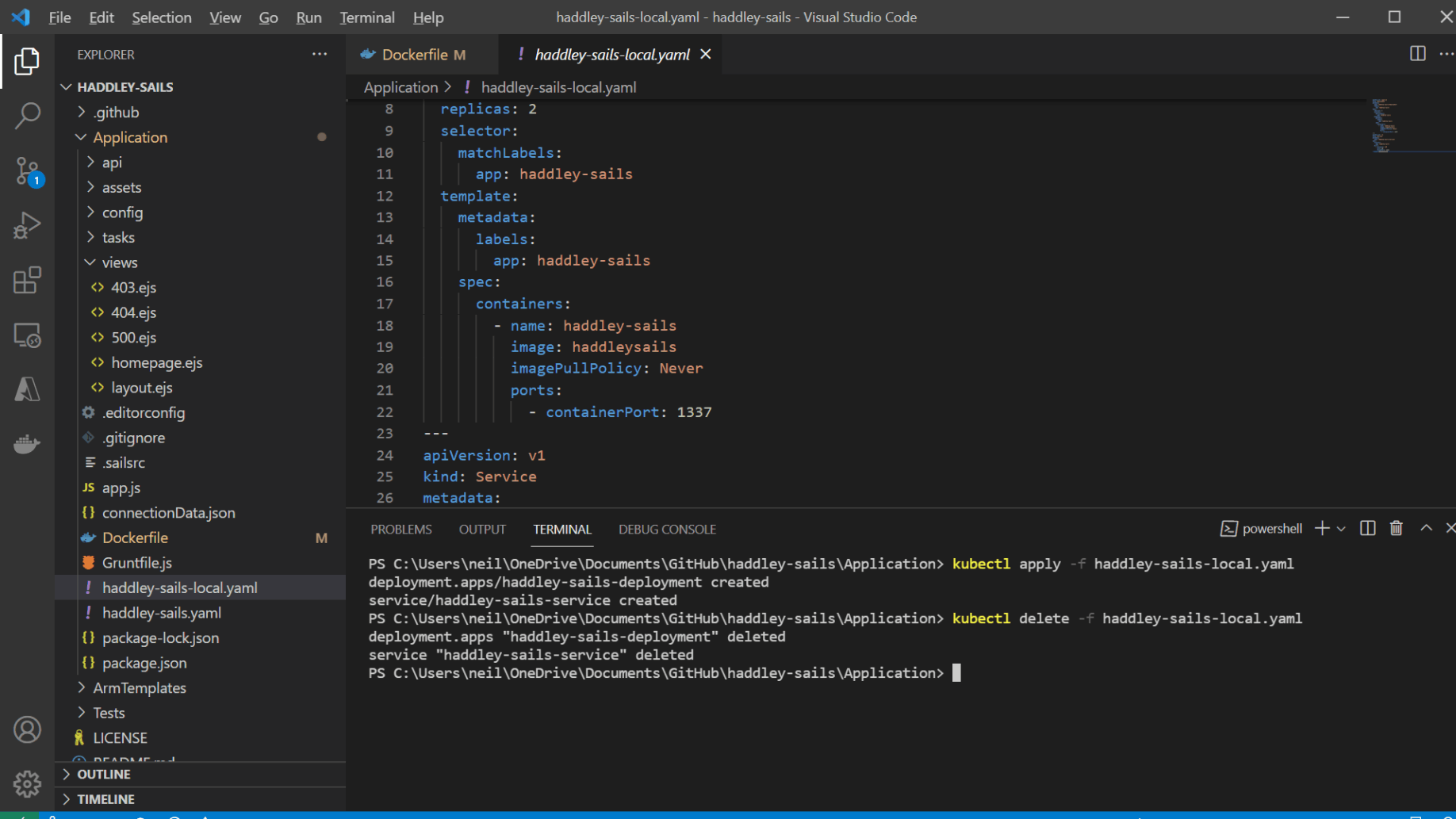Screen dimensions: 1456x819
Task: Split the editor to the right
Action: [1417, 54]
